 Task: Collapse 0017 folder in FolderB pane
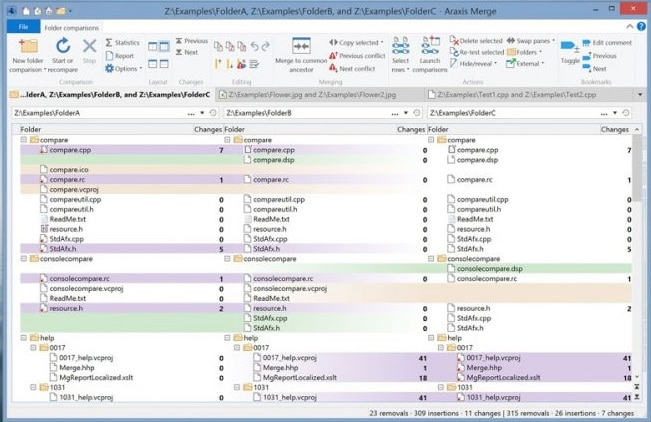[x=237, y=348]
